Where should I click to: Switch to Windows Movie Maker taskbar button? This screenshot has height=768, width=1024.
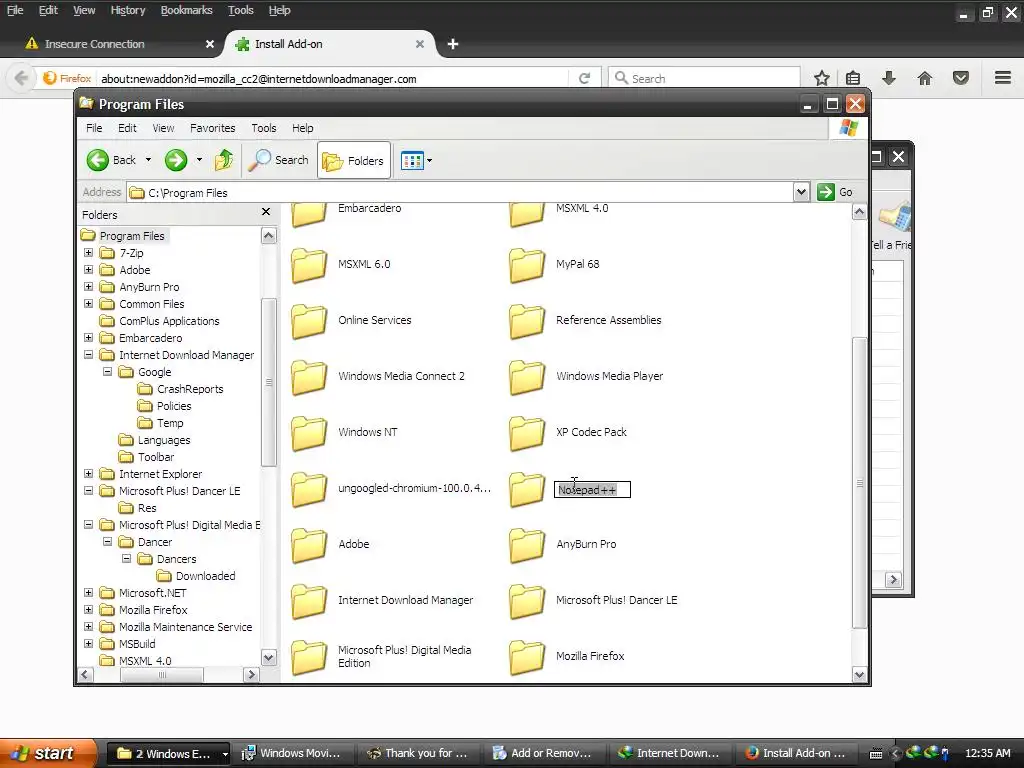291,753
